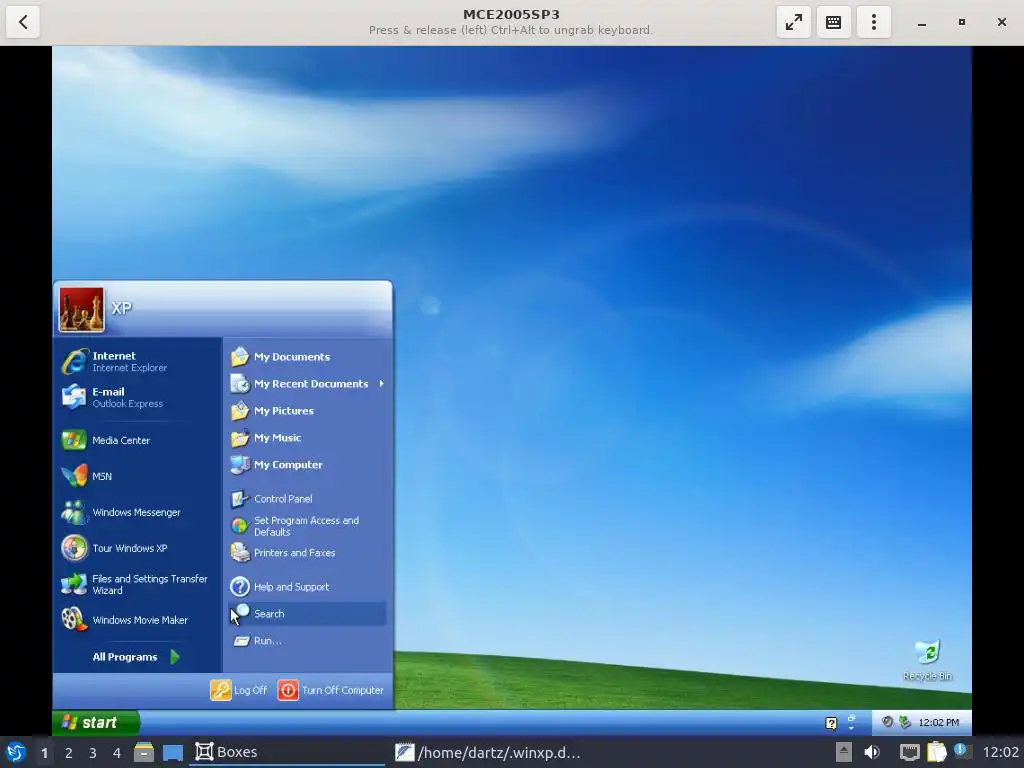Open the host application launcher bird icon
1024x768 pixels.
(x=16, y=752)
